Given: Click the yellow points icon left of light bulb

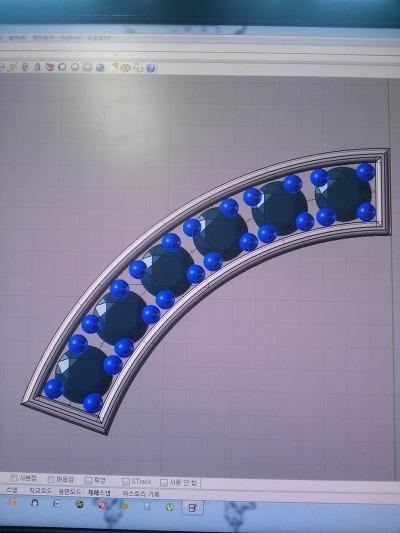Looking at the screenshot, I should (13, 67).
